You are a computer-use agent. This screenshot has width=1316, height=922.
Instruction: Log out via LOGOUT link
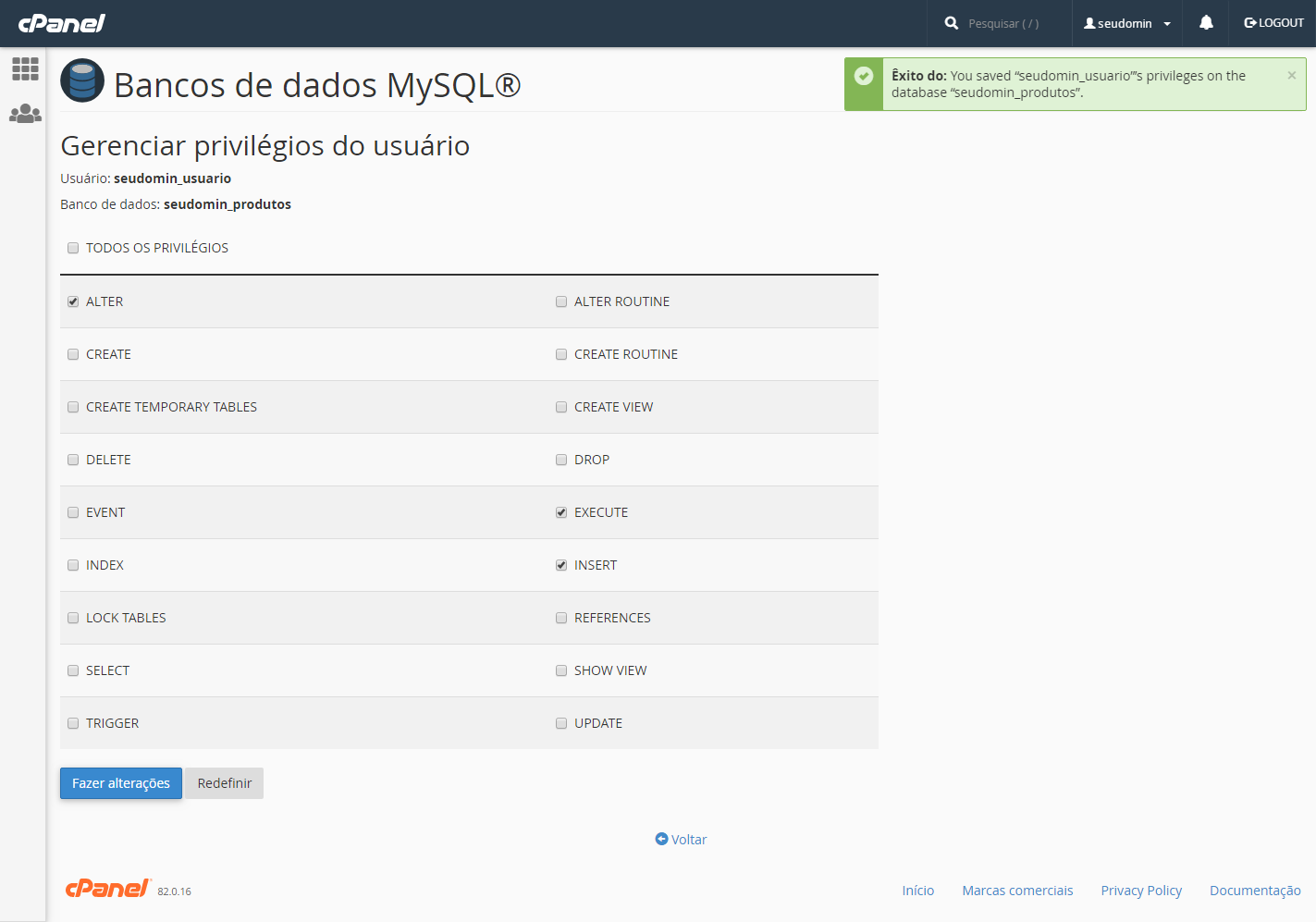click(x=1273, y=23)
